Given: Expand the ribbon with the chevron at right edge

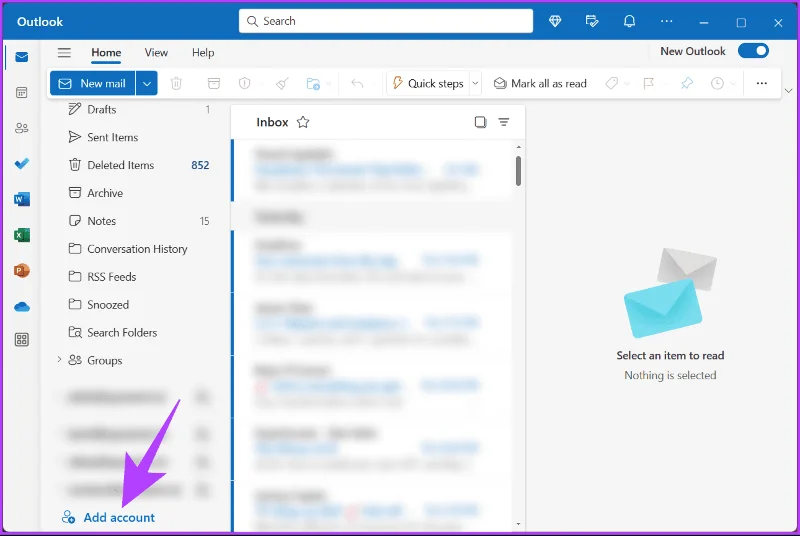Looking at the screenshot, I should point(788,91).
